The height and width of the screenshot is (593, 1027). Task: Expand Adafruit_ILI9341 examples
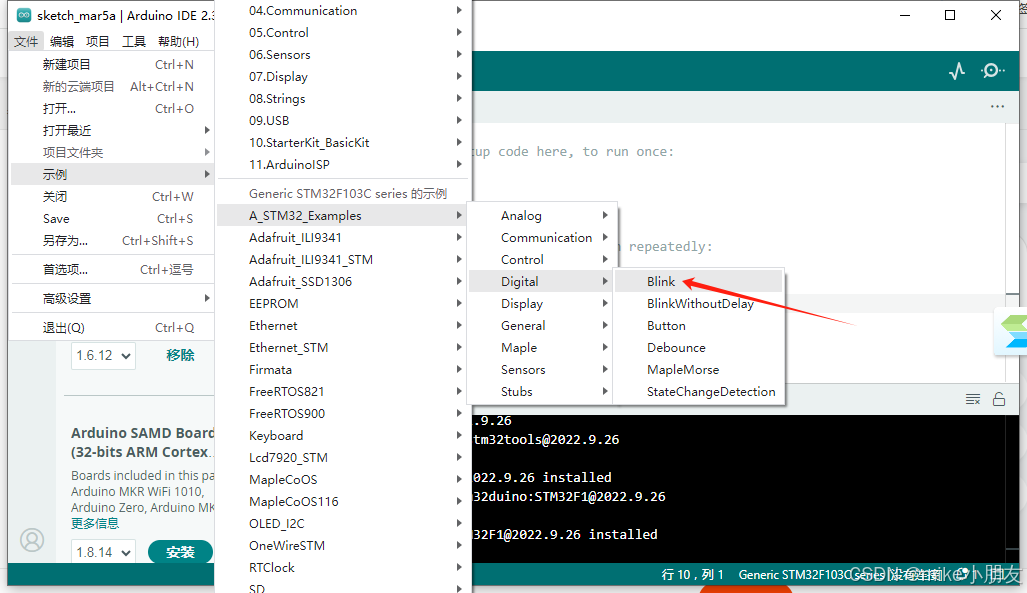343,237
